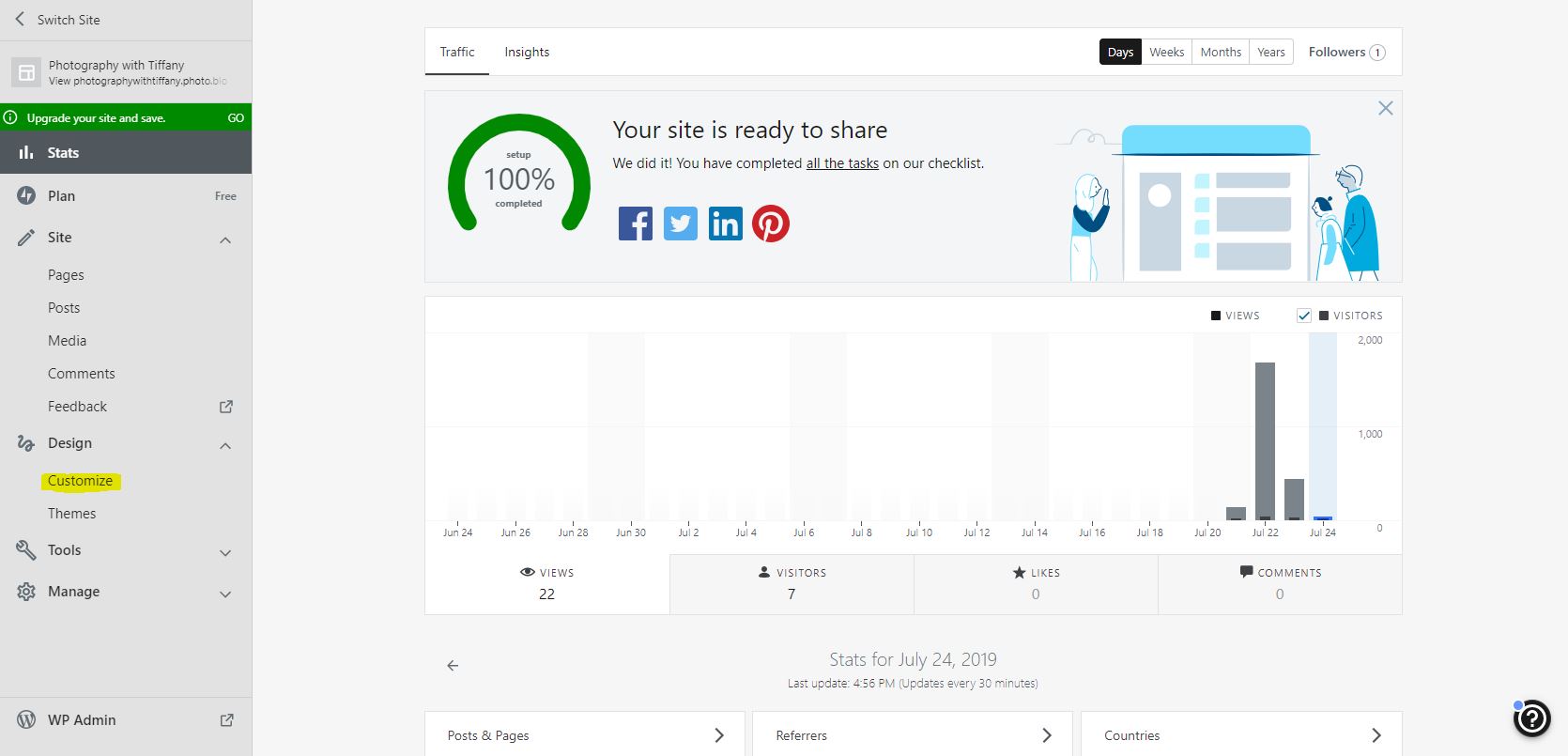Viewport: 1568px width, 756px height.
Task: Click the back arrow beside stats date
Action: tap(453, 666)
